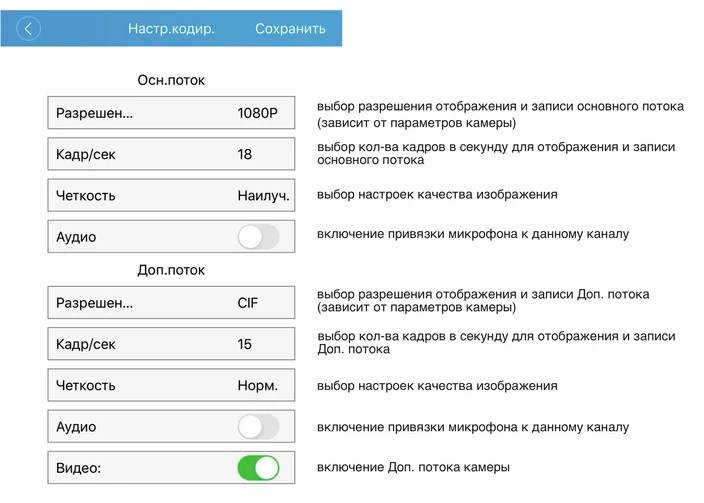This screenshot has height=503, width=704.
Task: Select the Осн.поток section heading
Action: 171,80
